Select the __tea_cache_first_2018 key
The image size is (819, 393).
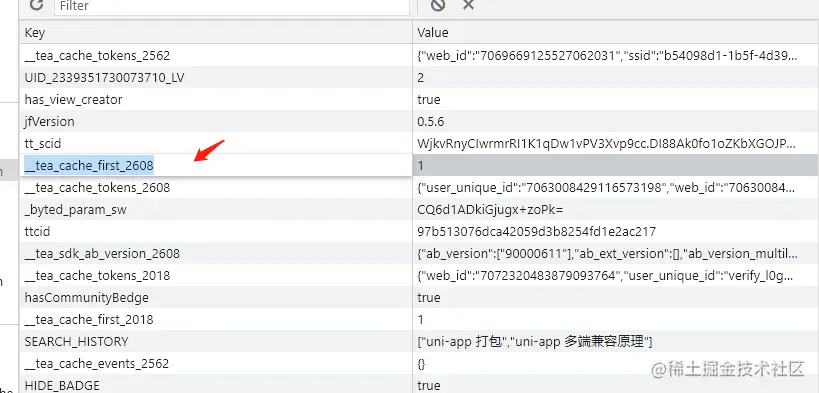click(89, 319)
